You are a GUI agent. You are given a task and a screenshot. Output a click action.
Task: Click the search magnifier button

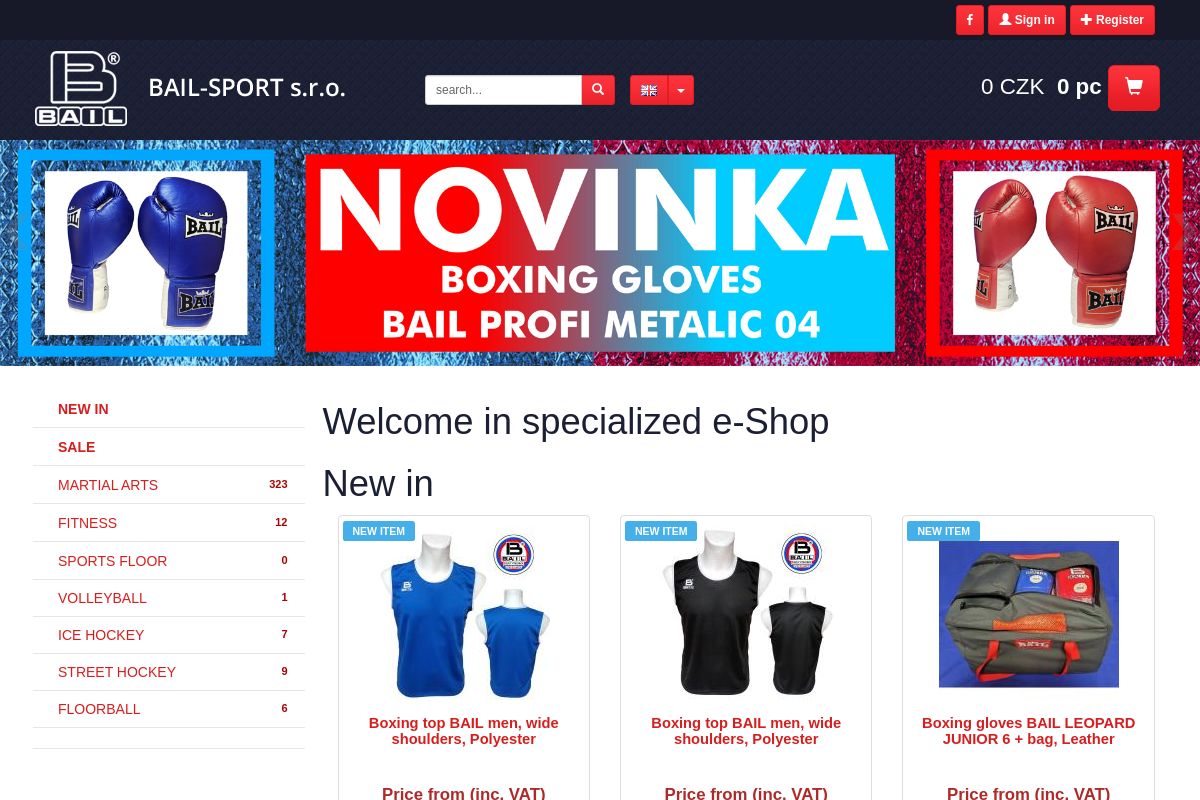[598, 90]
